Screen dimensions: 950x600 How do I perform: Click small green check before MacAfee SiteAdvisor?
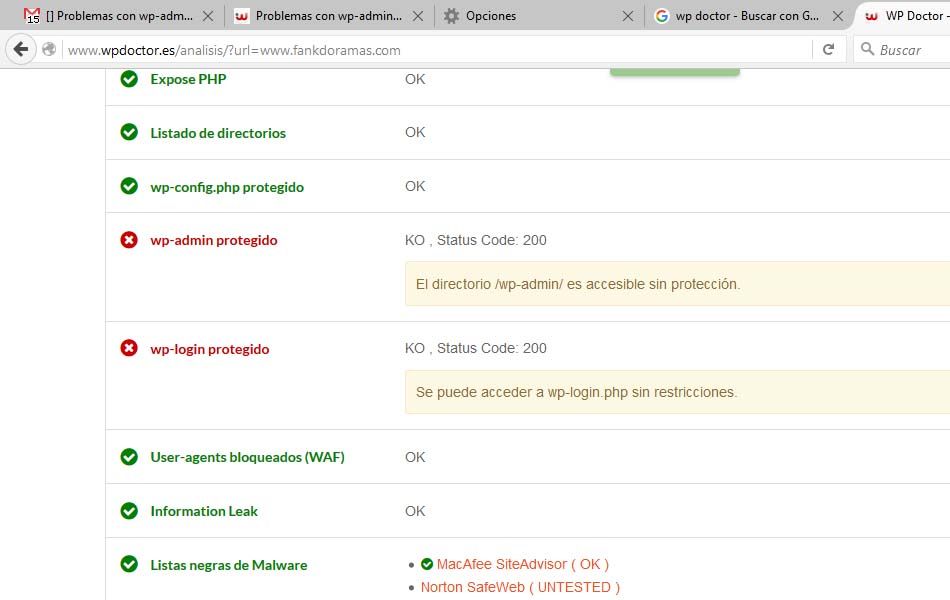pyautogui.click(x=427, y=564)
